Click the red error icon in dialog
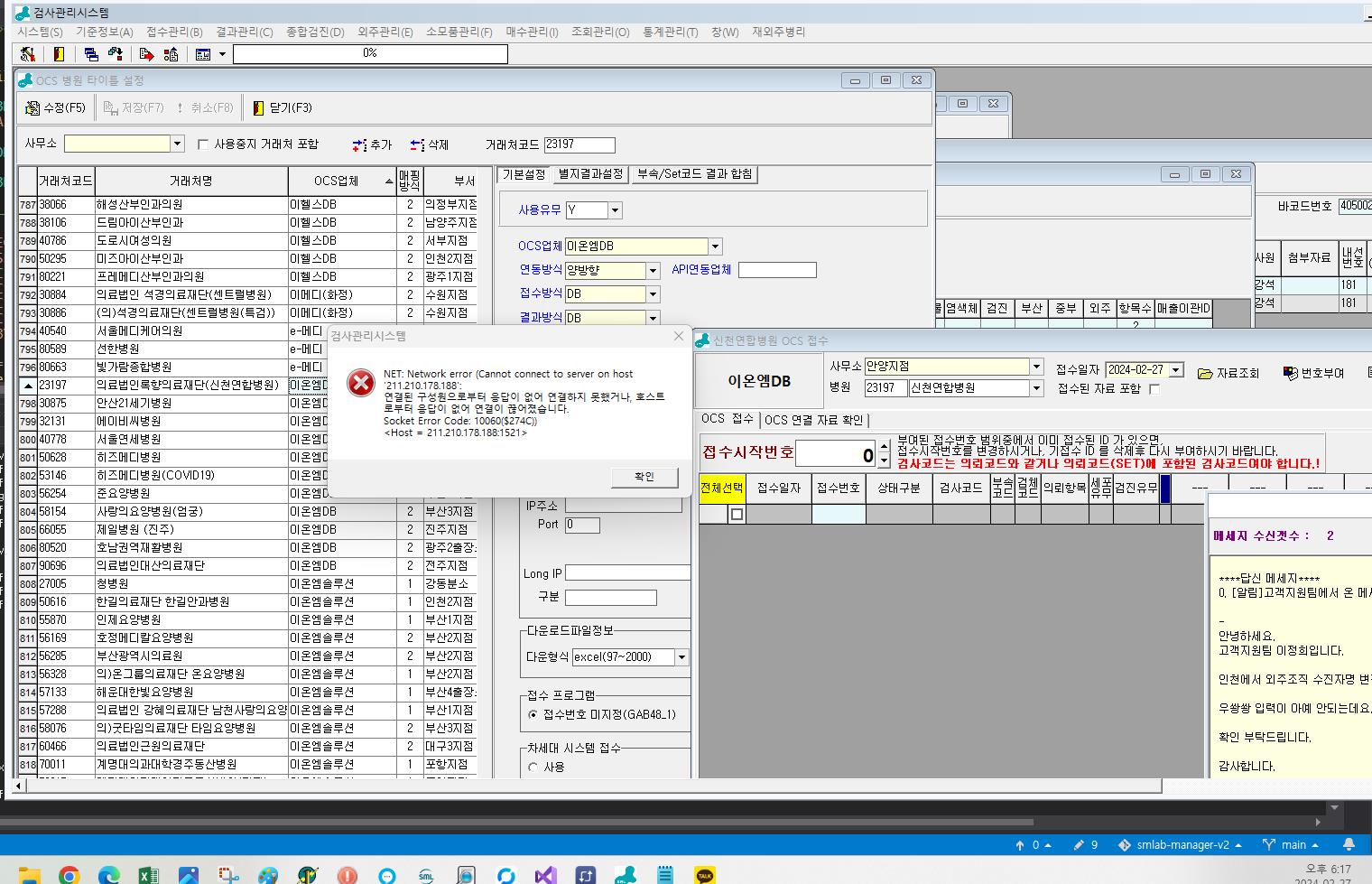Image resolution: width=1372 pixels, height=884 pixels. point(361,383)
